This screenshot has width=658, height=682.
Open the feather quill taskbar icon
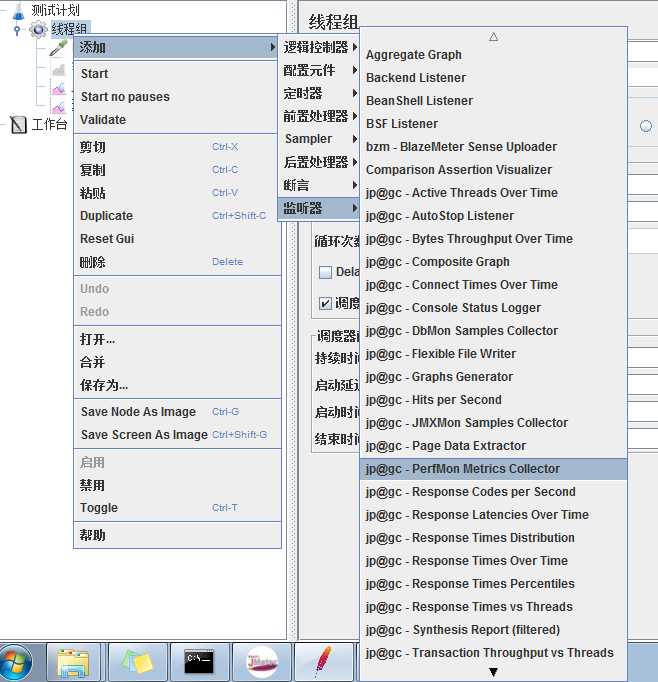tap(322, 662)
